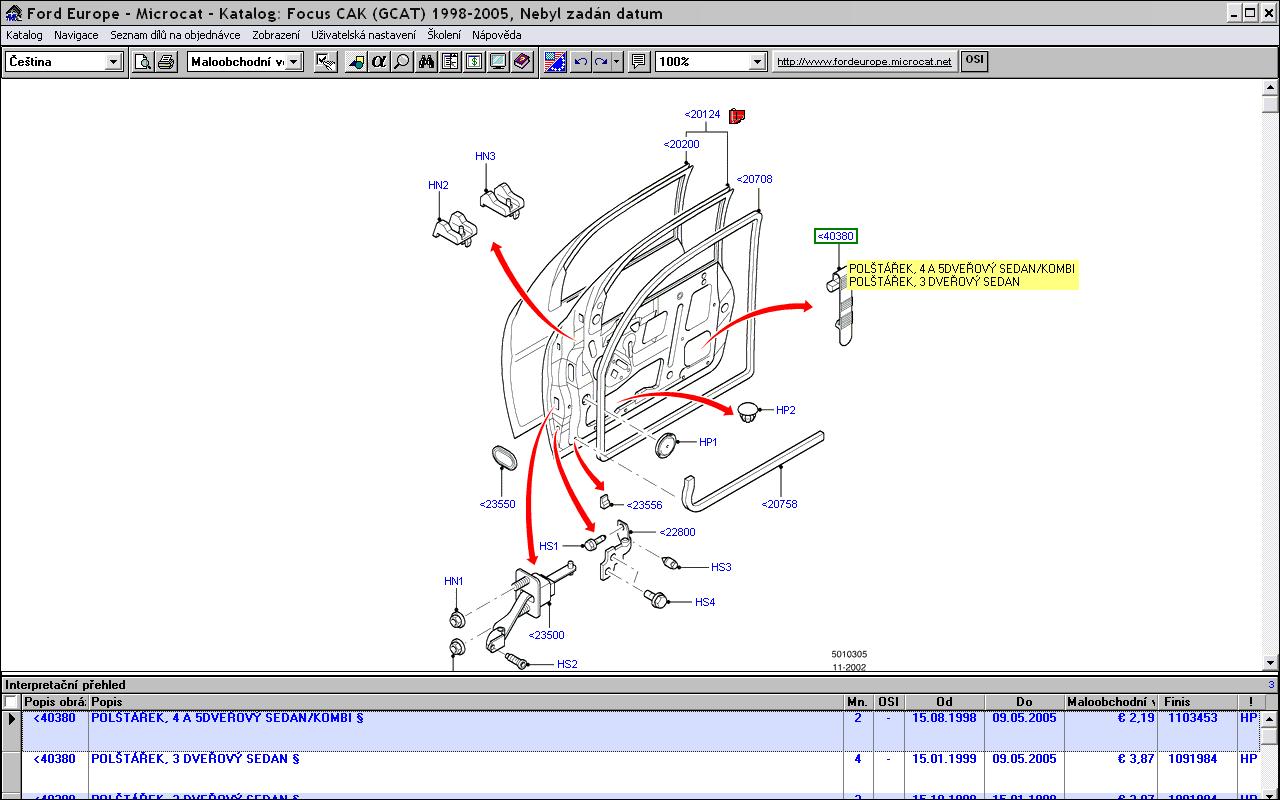Click the binoculars find icon
The width and height of the screenshot is (1280, 800).
(427, 62)
